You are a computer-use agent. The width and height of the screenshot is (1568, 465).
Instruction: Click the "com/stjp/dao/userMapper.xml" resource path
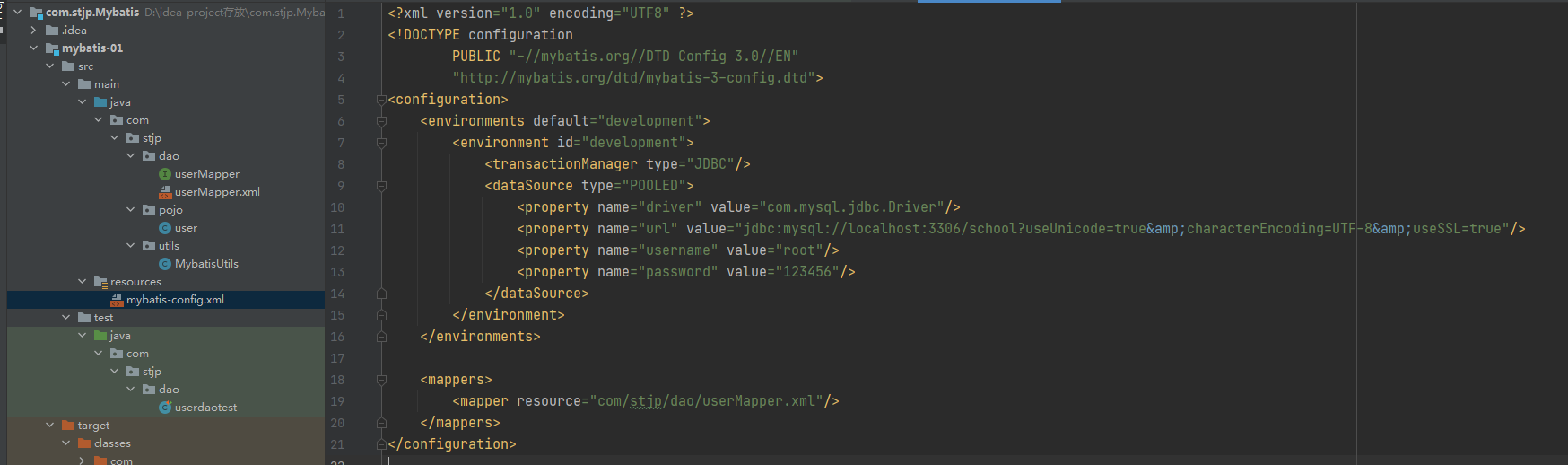[706, 401]
